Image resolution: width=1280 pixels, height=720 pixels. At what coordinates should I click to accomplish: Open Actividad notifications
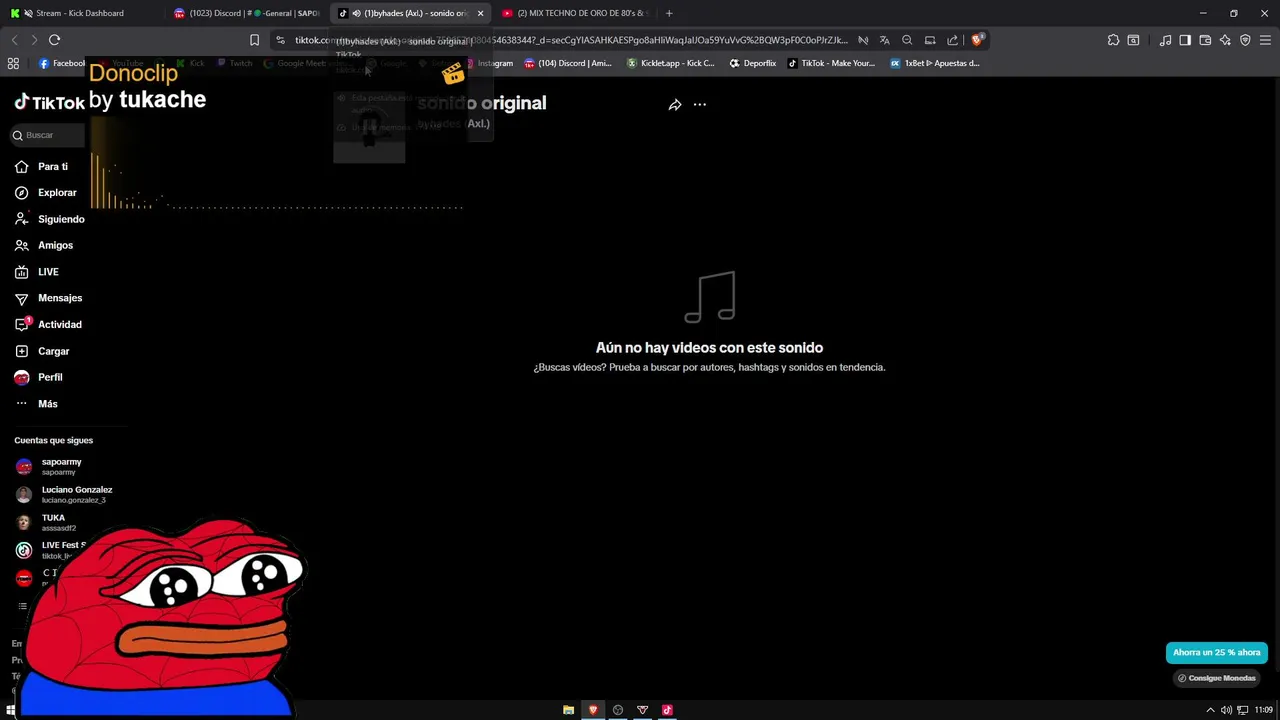48,324
